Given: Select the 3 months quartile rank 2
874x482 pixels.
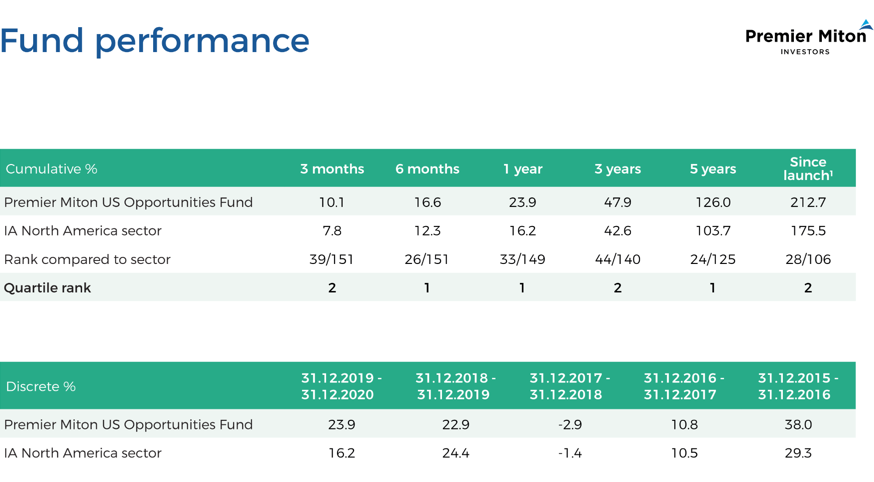Looking at the screenshot, I should coord(332,288).
